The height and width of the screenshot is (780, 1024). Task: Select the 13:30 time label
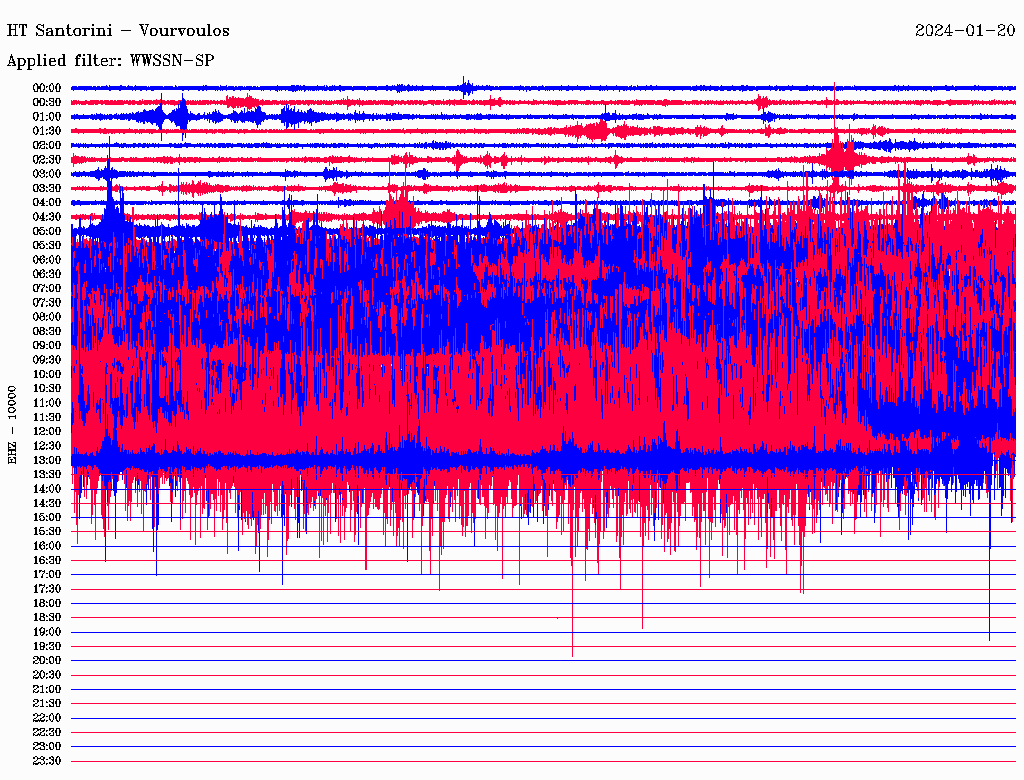47,475
